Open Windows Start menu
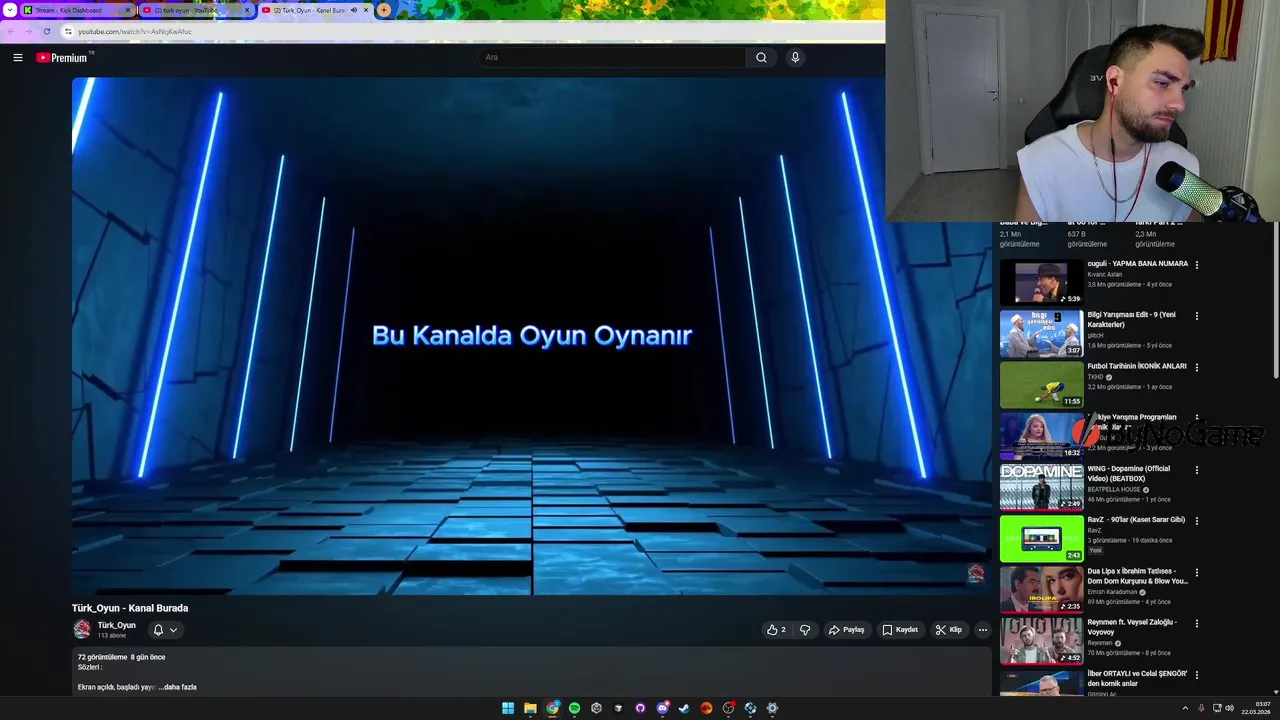1280x720 pixels. click(x=508, y=708)
